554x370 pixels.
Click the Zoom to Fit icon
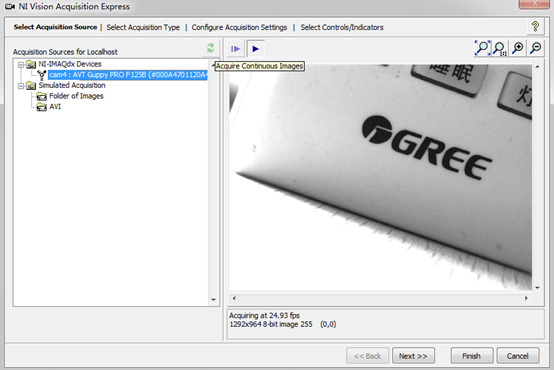[x=482, y=48]
